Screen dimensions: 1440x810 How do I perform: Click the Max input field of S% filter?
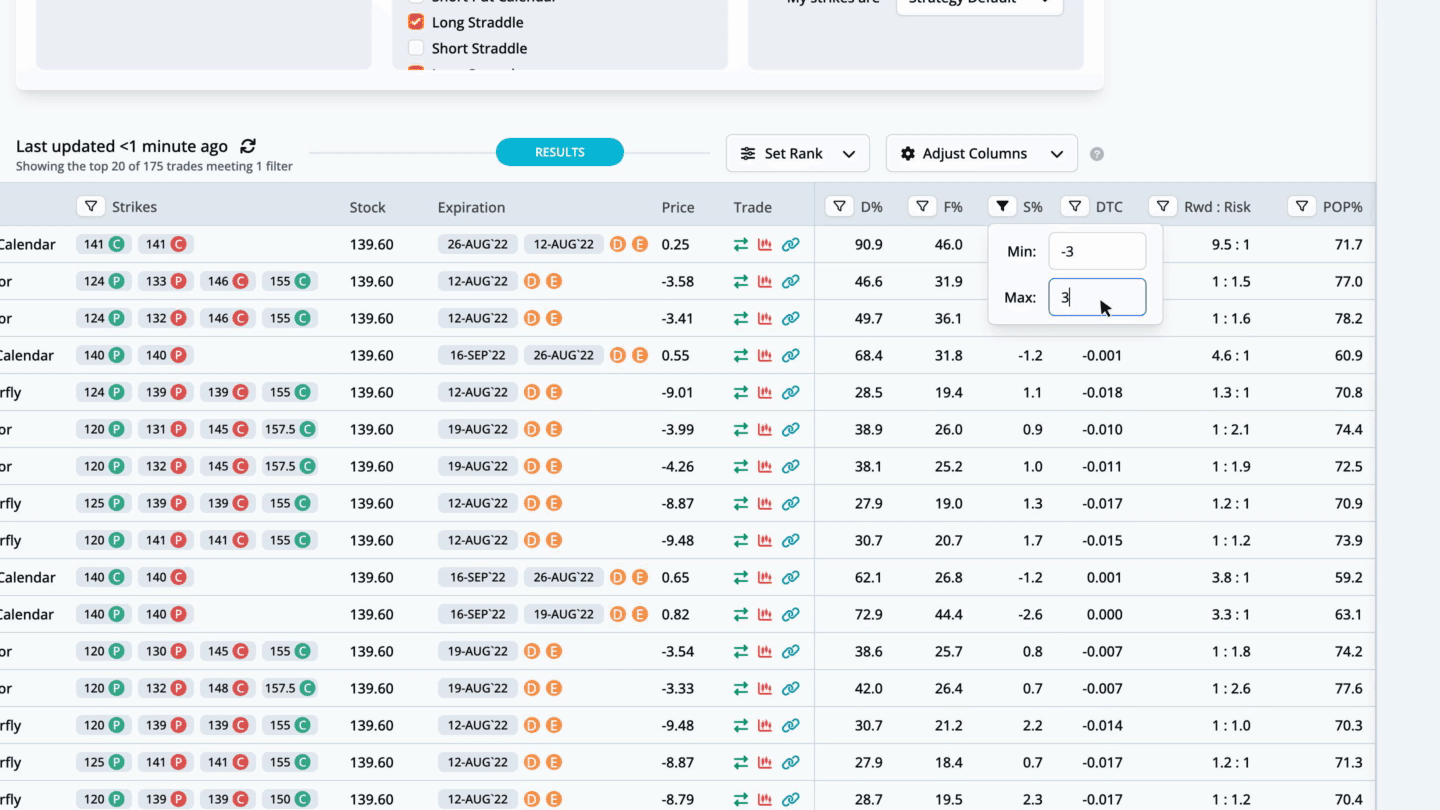click(1097, 297)
